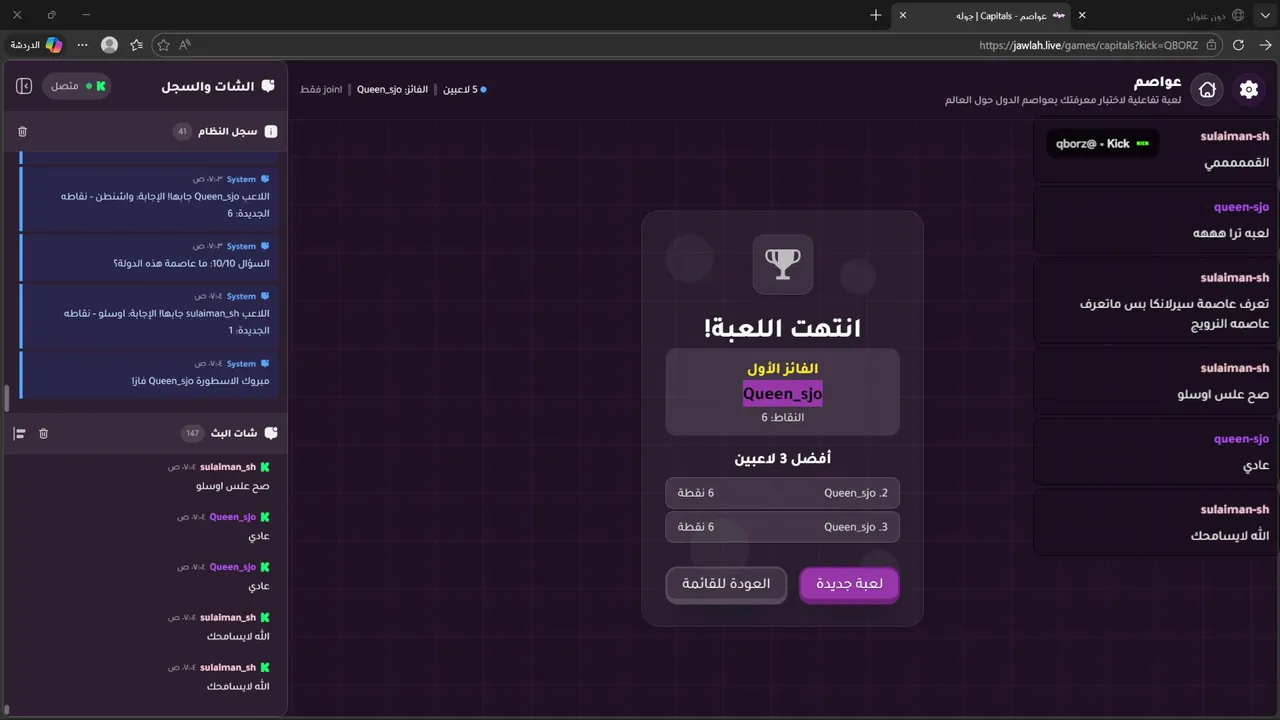Screen dimensions: 1280x720
Task: Click the system log info icon
Action: tap(271, 131)
